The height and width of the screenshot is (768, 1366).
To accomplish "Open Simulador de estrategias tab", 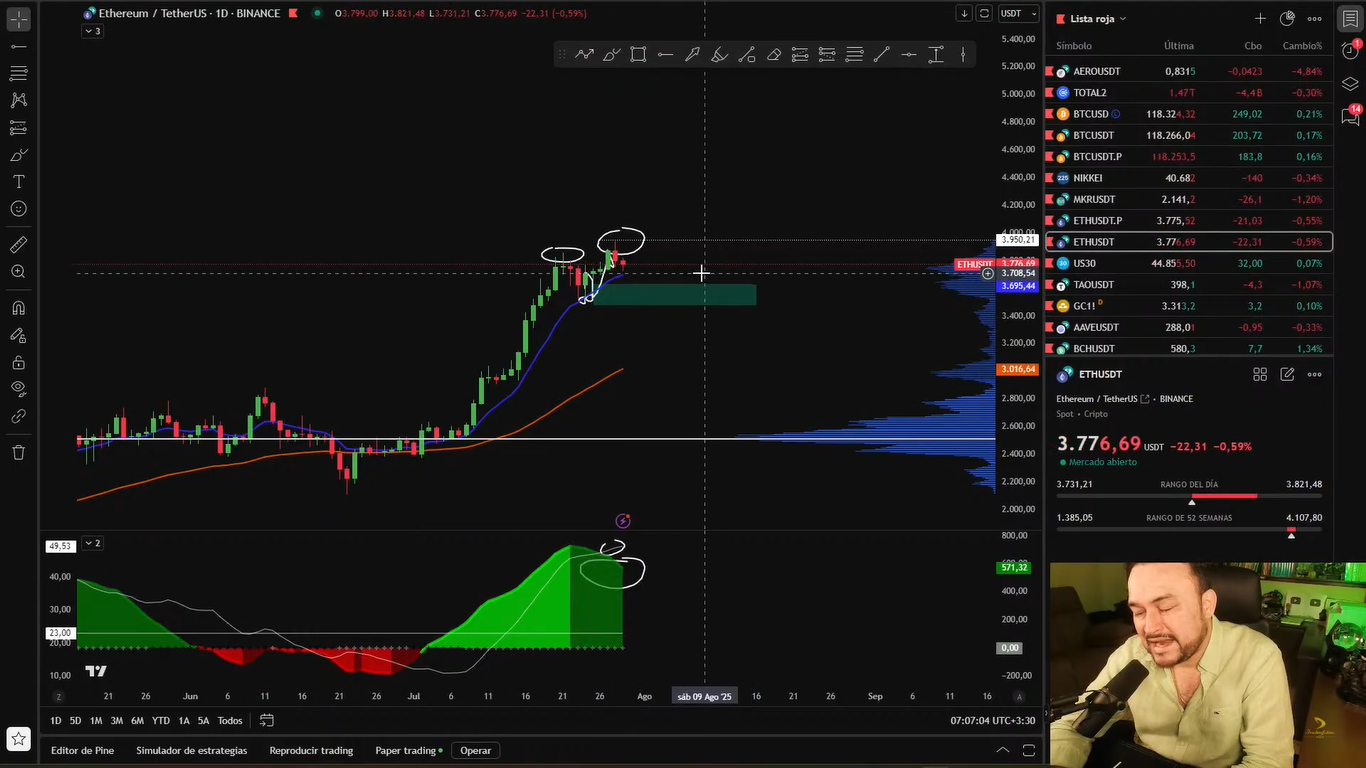I will click(191, 750).
